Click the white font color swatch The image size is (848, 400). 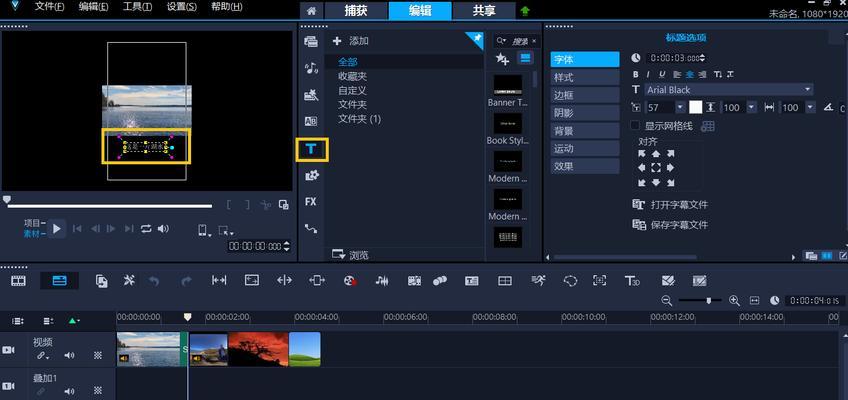click(x=695, y=107)
